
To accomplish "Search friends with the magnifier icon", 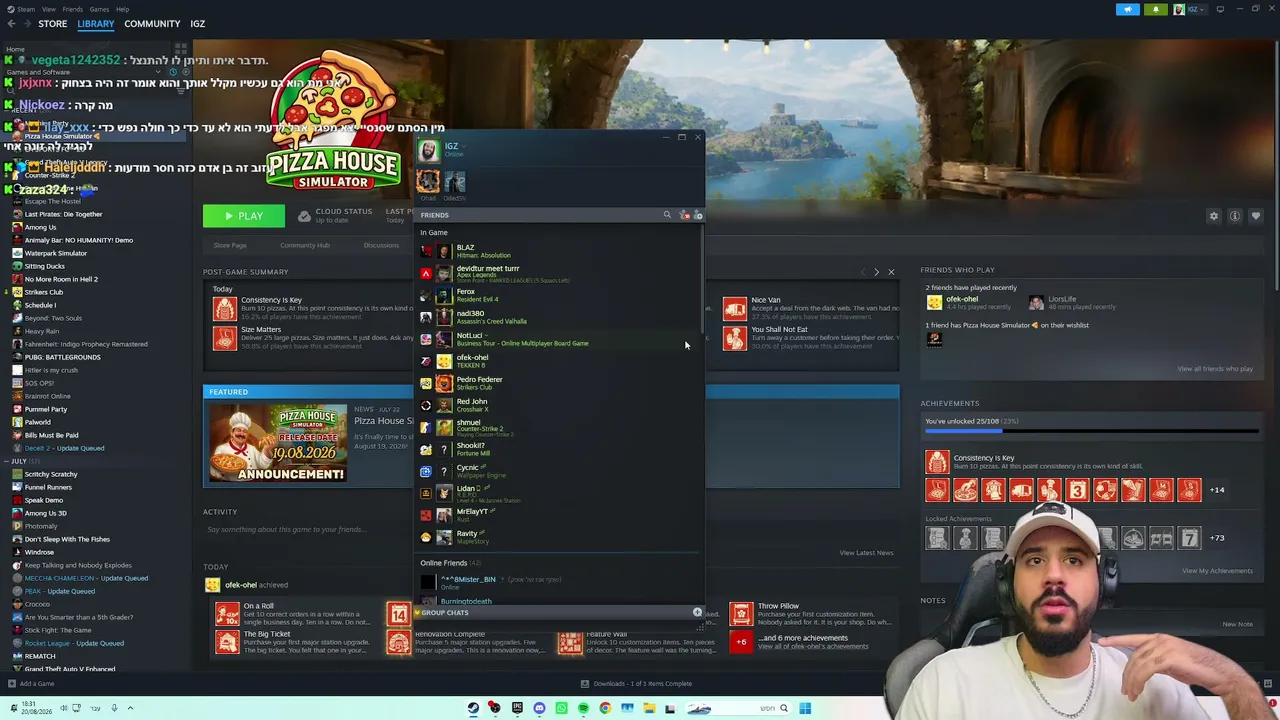I will pos(667,215).
